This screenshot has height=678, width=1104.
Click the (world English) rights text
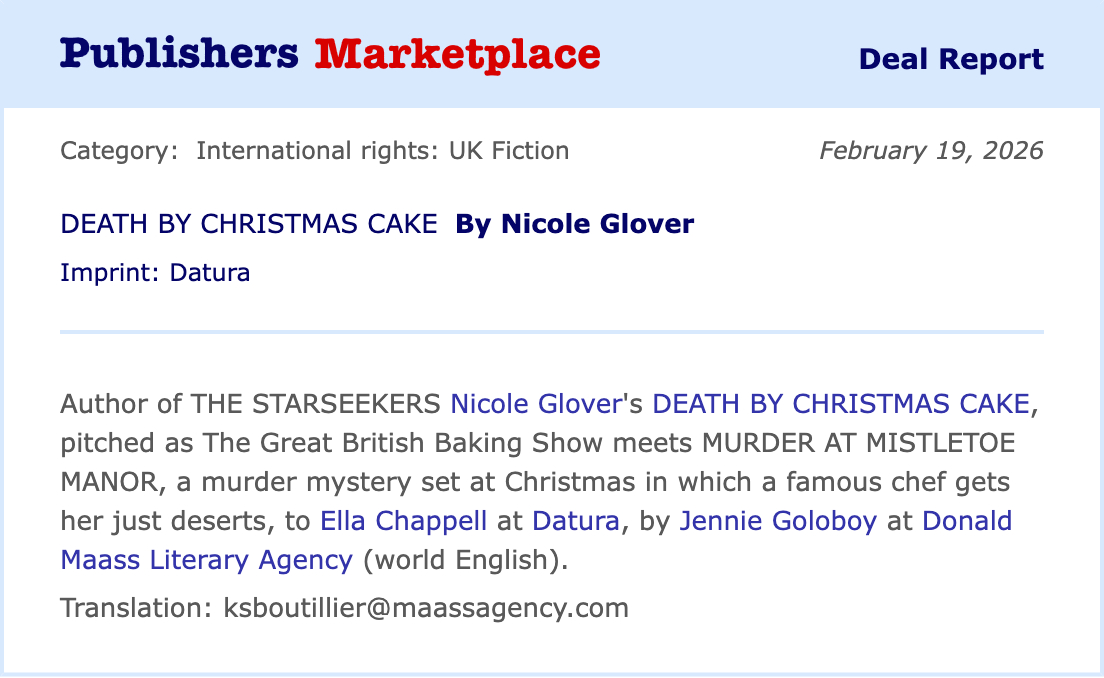coord(464,559)
